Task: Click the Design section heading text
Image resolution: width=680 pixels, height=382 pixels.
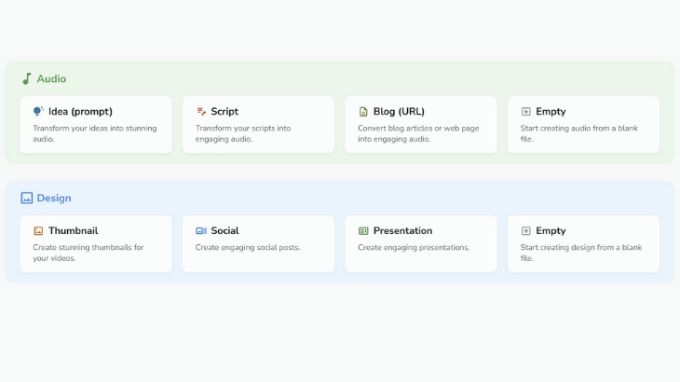Action: click(x=54, y=198)
